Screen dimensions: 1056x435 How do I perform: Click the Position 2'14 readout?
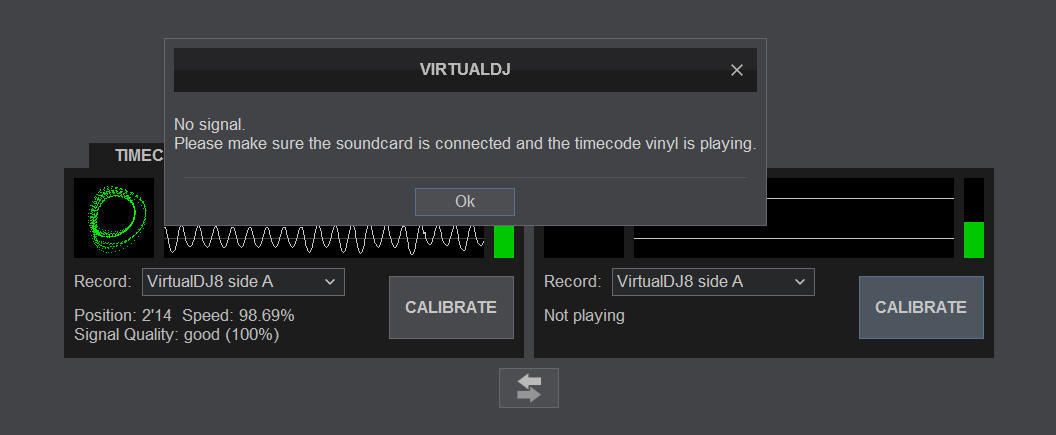(x=122, y=315)
